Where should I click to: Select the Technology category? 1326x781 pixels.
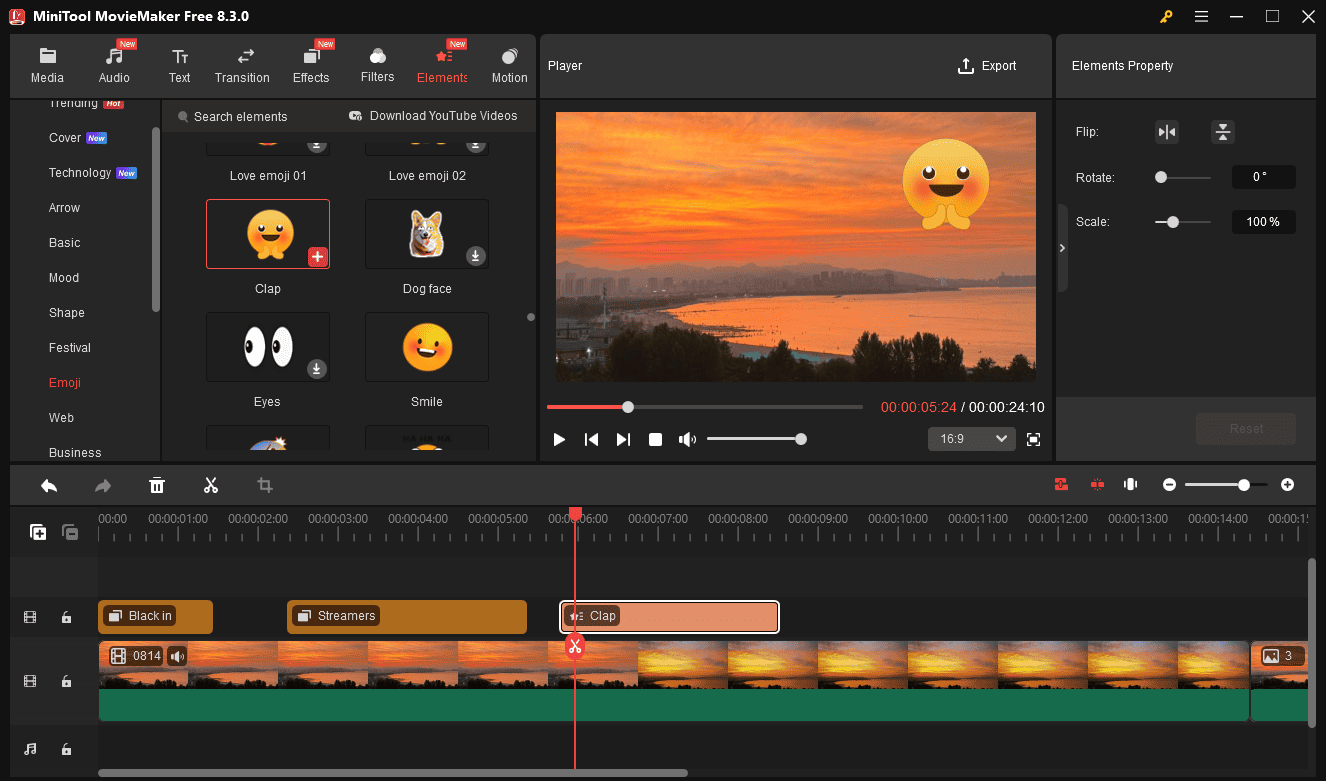point(80,173)
